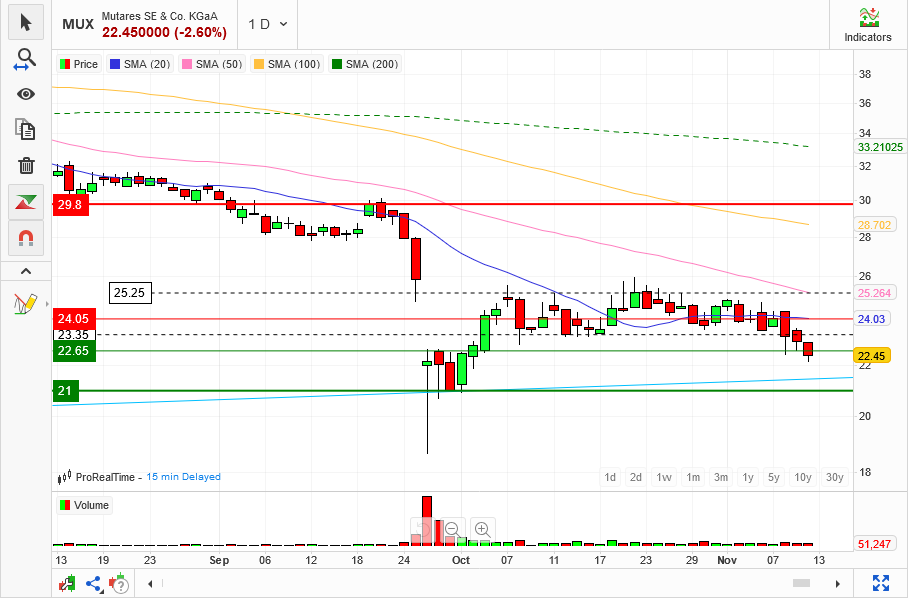
Task: Open the candlestick help question icon
Action: click(120, 584)
